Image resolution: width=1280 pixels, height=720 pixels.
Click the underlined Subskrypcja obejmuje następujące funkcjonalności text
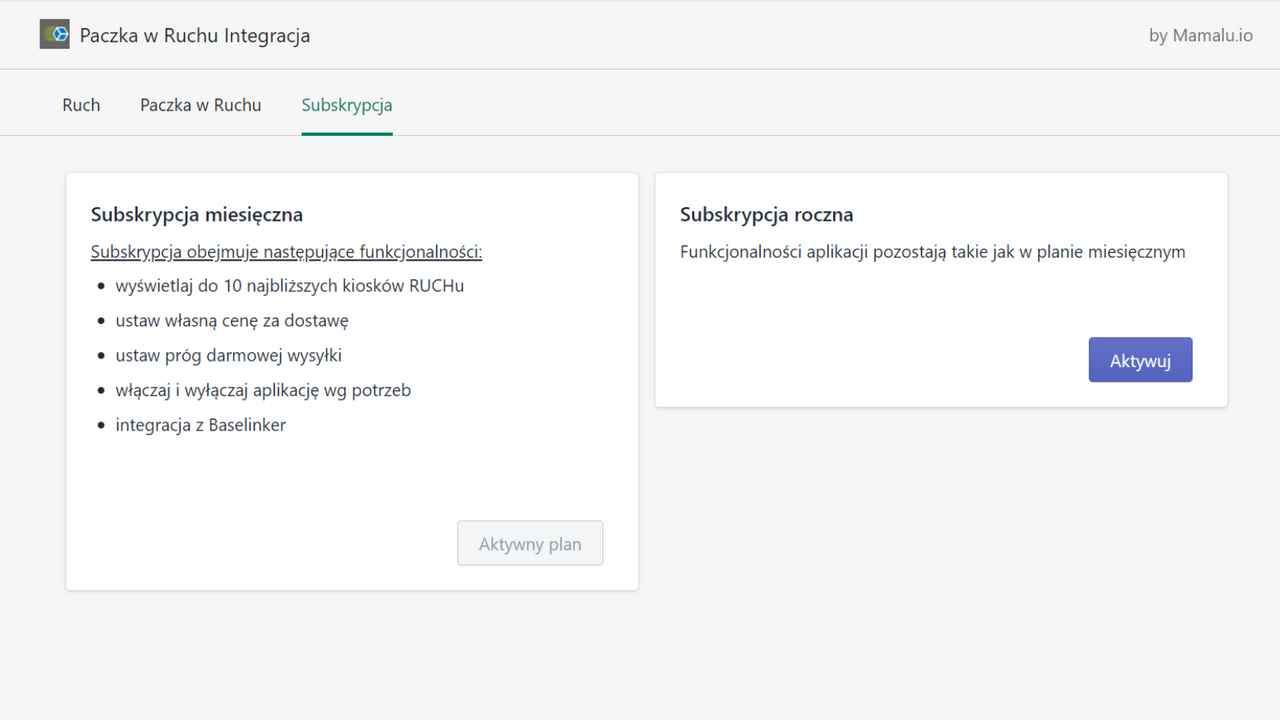[287, 251]
